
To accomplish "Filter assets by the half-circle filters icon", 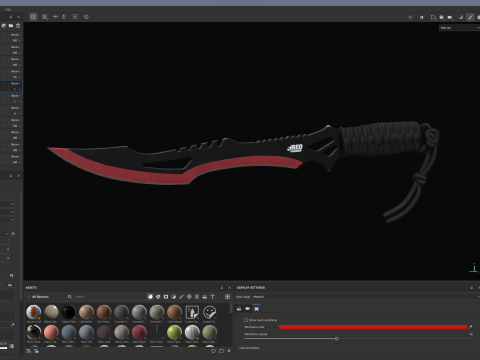I will (x=174, y=297).
